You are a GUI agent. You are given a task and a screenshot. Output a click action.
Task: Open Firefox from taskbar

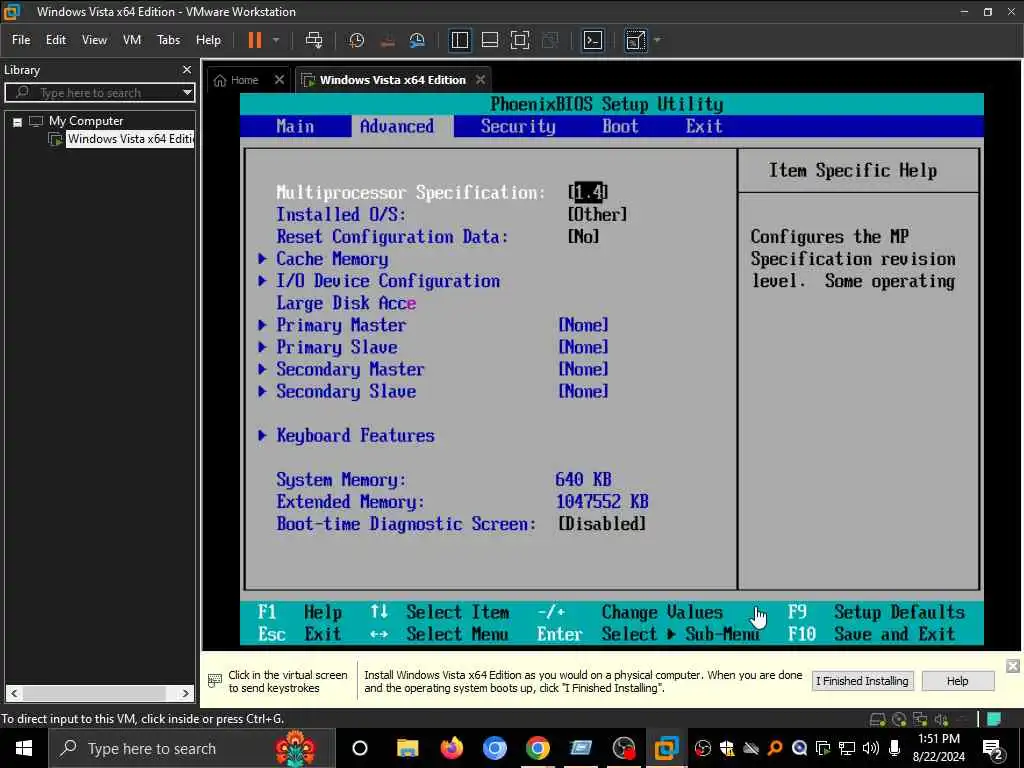point(451,748)
